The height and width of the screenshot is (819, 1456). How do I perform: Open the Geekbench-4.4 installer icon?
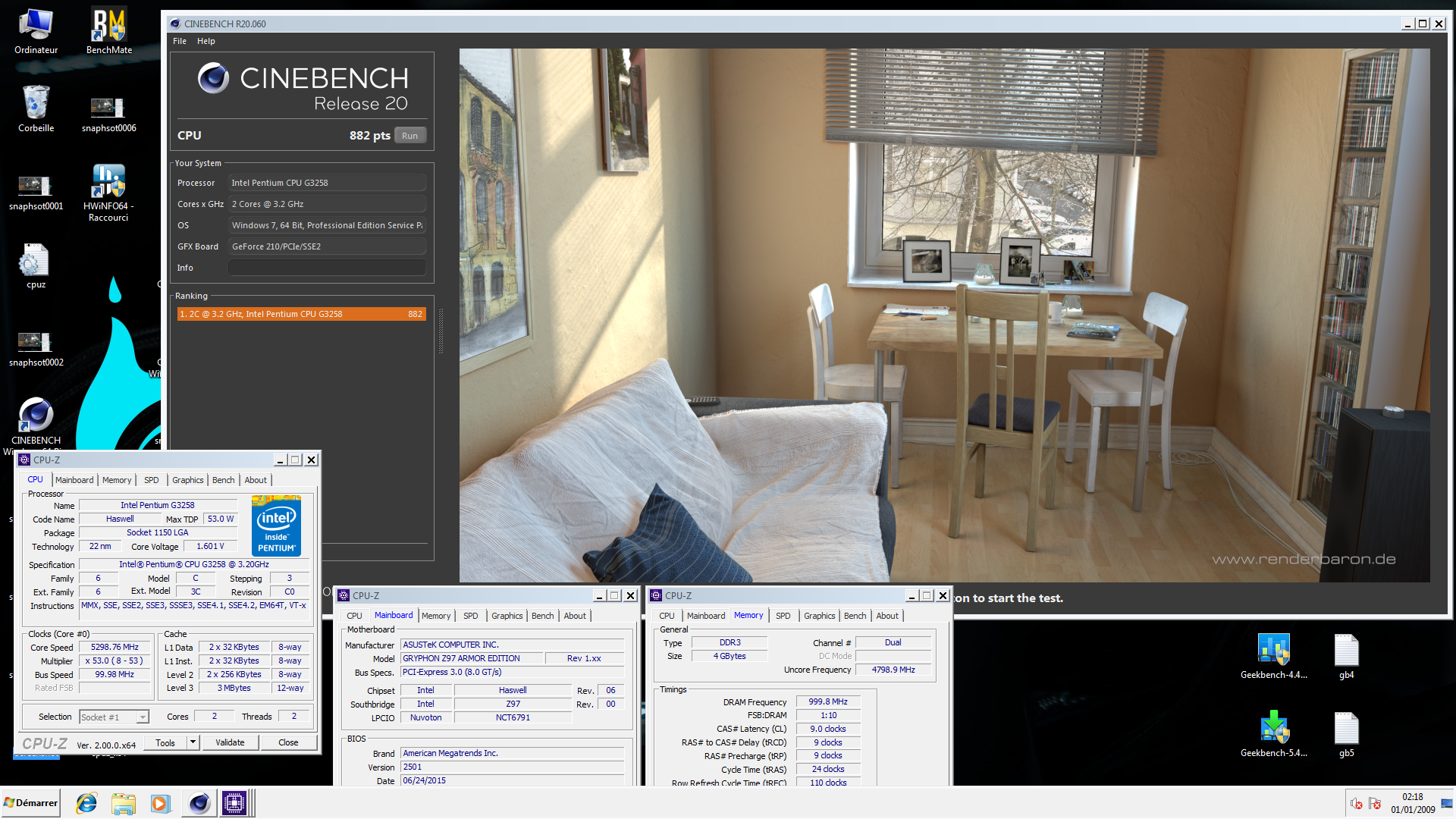[1273, 656]
